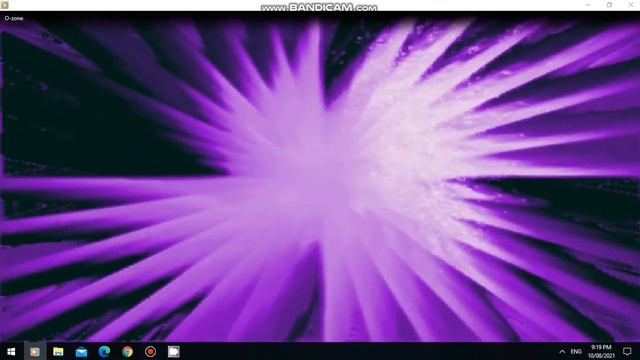Click the player app icon in title bar

click(x=5, y=5)
